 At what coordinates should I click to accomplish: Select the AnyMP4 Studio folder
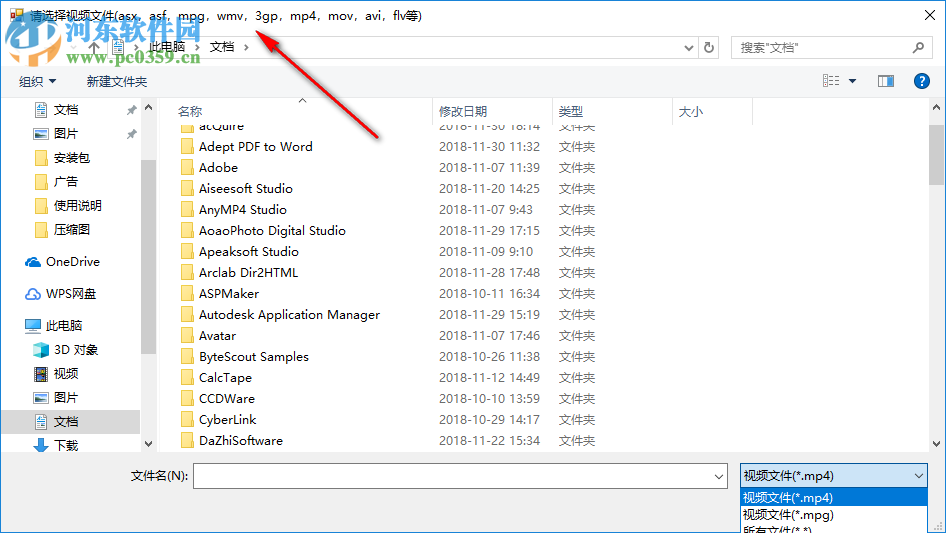tap(234, 210)
